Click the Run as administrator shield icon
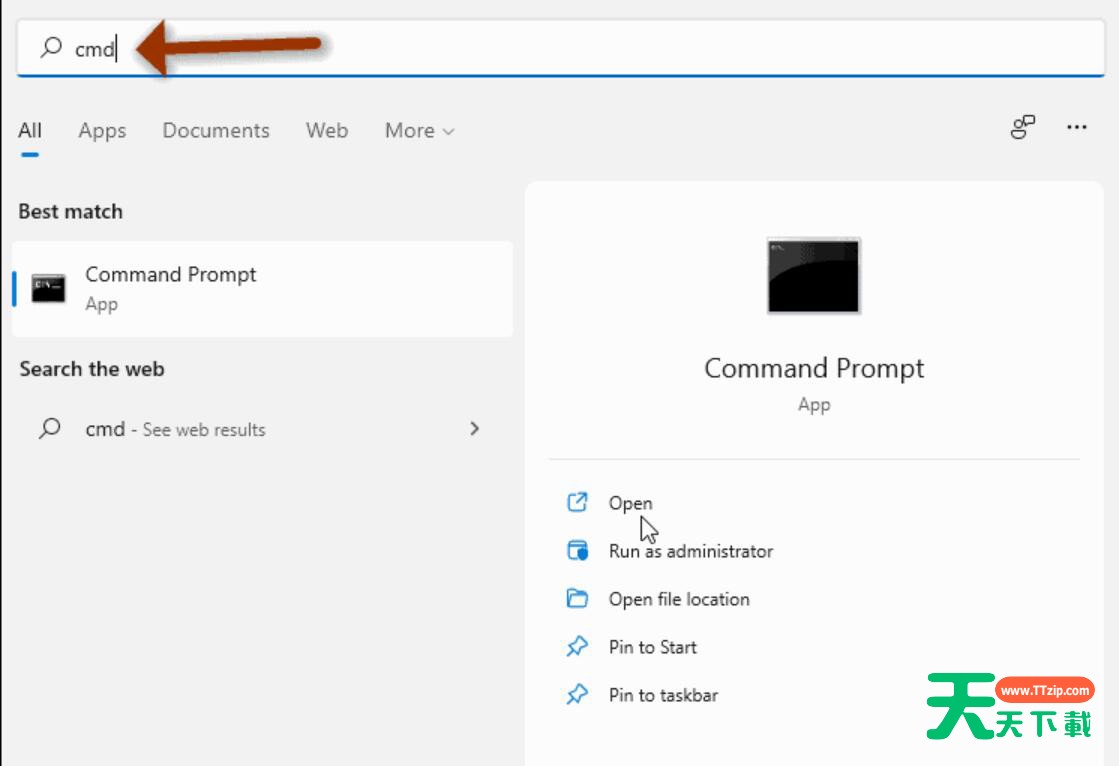Image resolution: width=1119 pixels, height=766 pixels. (577, 551)
